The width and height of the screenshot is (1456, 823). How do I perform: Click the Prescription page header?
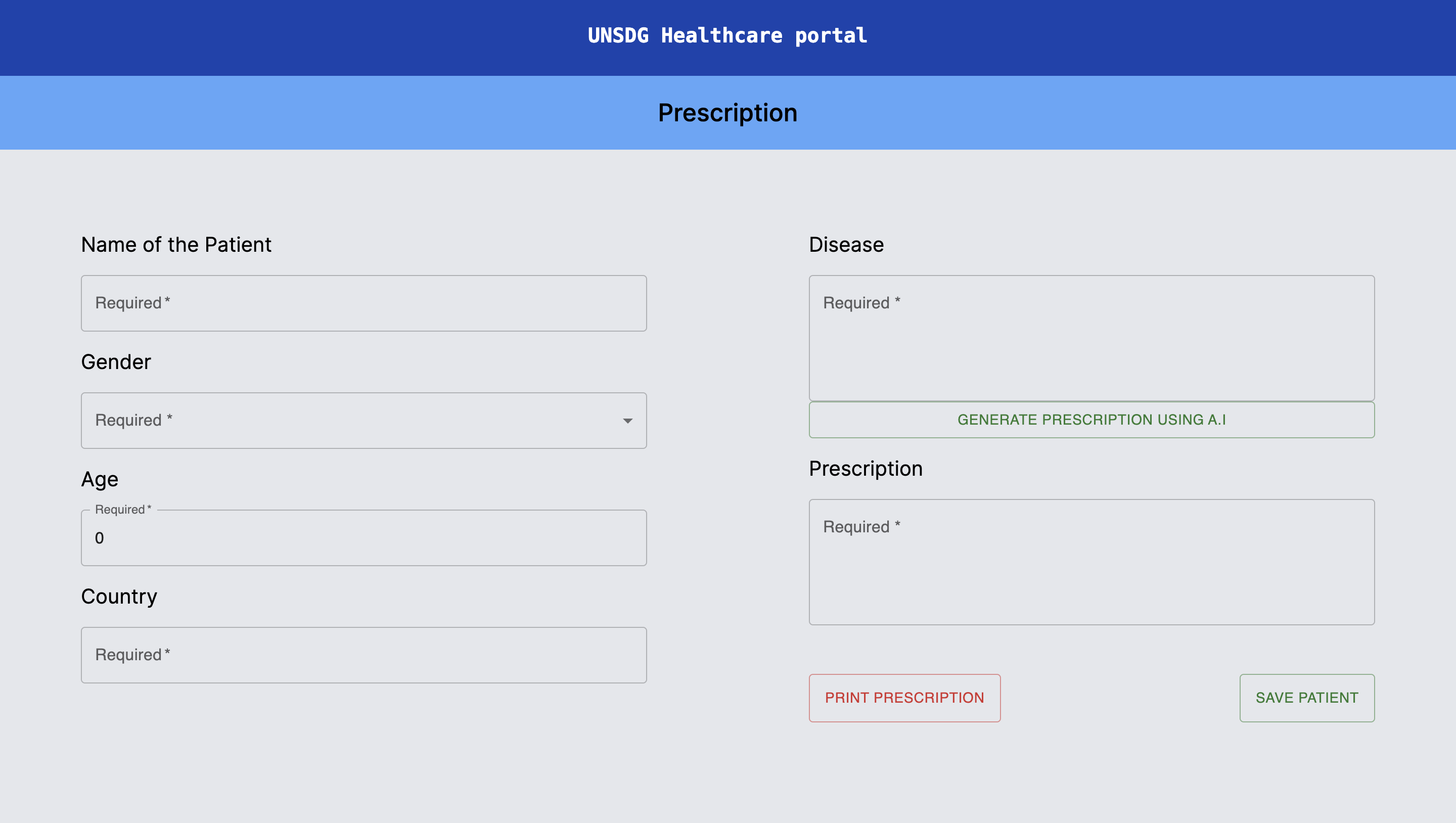click(727, 113)
